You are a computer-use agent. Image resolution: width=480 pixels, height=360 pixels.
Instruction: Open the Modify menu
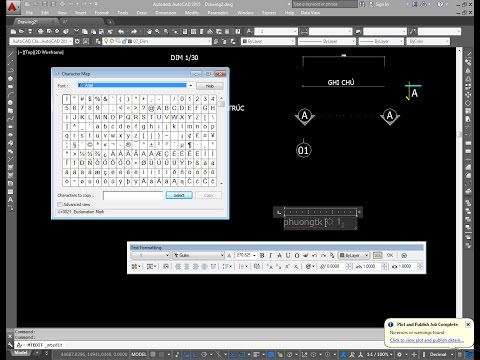click(192, 13)
